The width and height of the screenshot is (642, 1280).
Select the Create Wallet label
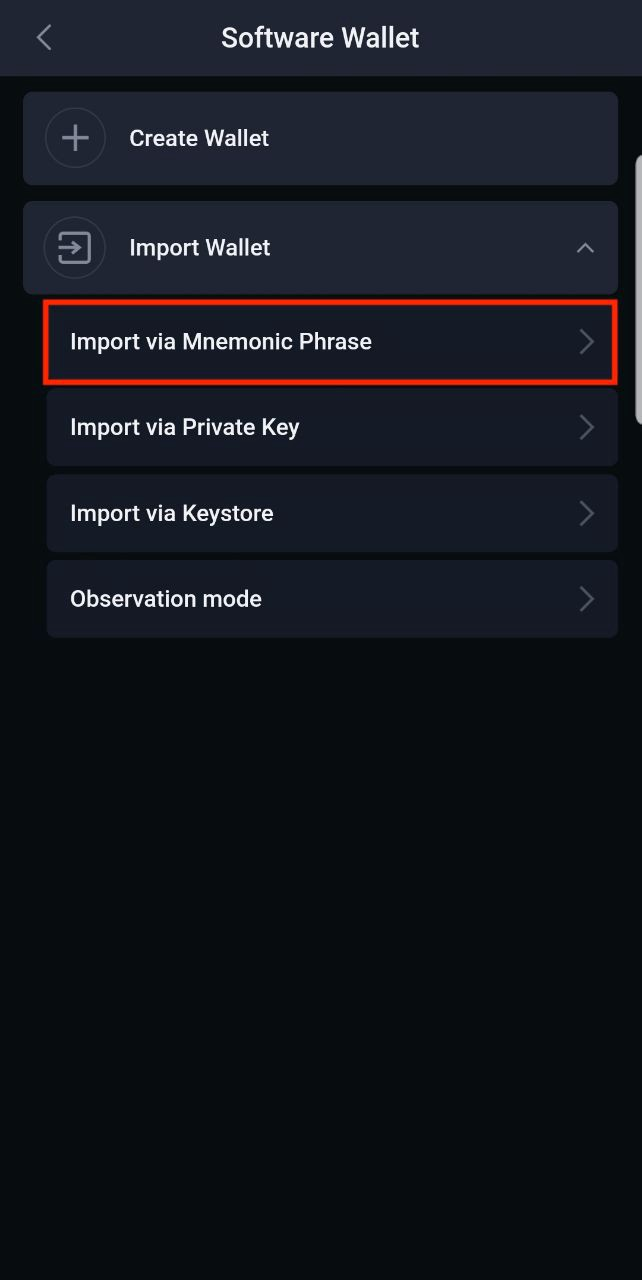pyautogui.click(x=199, y=138)
